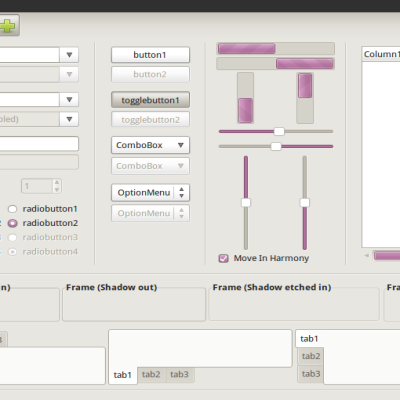Click the purple horizontal scrollbar thumb under the list
The height and width of the screenshot is (400, 400).
tap(387, 256)
